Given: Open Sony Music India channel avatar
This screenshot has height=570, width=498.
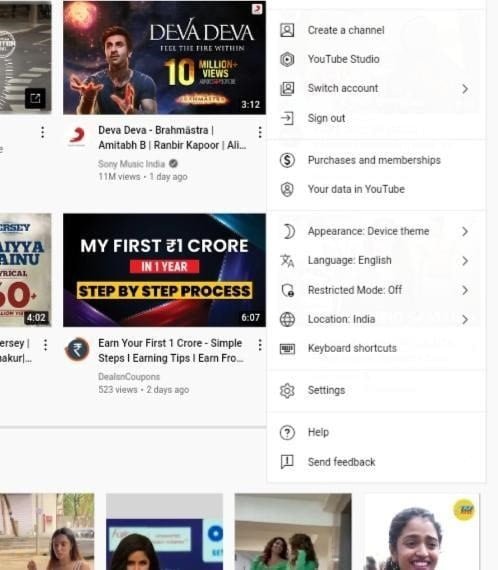Looking at the screenshot, I should 77,136.
